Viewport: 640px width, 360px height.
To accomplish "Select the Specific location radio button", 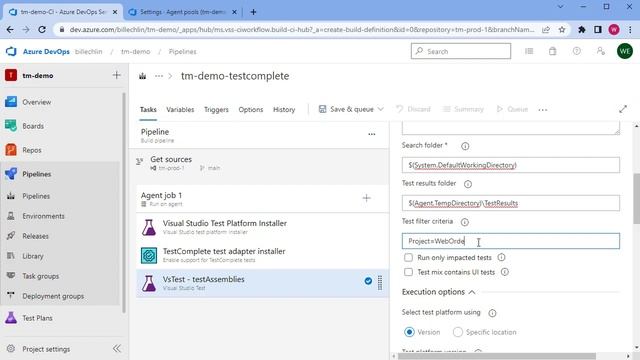I will click(458, 332).
